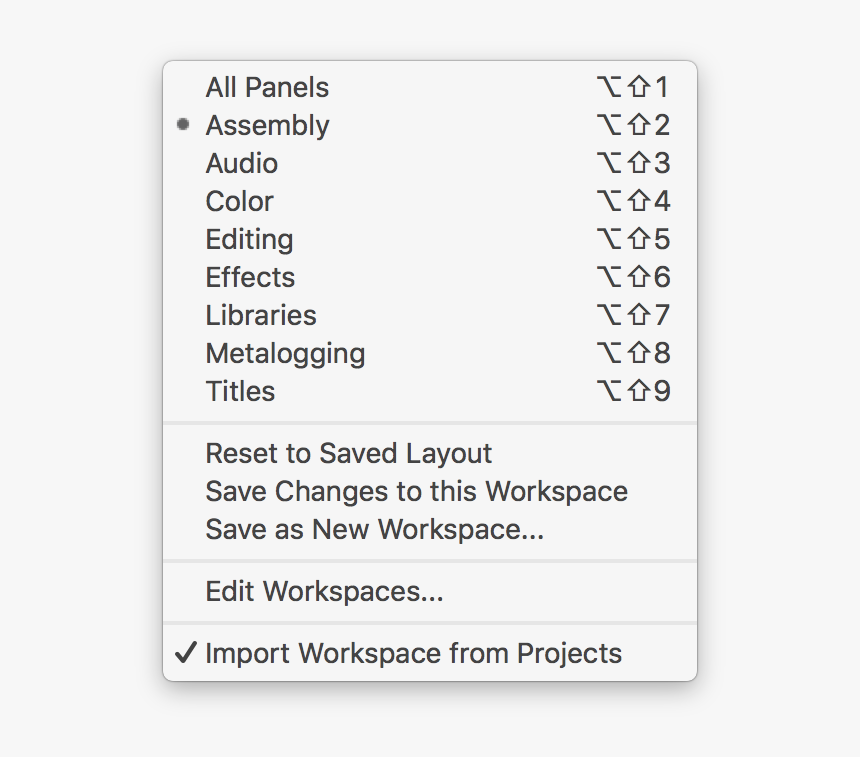This screenshot has width=860, height=757.
Task: Select the Titles workspace
Action: tap(240, 392)
